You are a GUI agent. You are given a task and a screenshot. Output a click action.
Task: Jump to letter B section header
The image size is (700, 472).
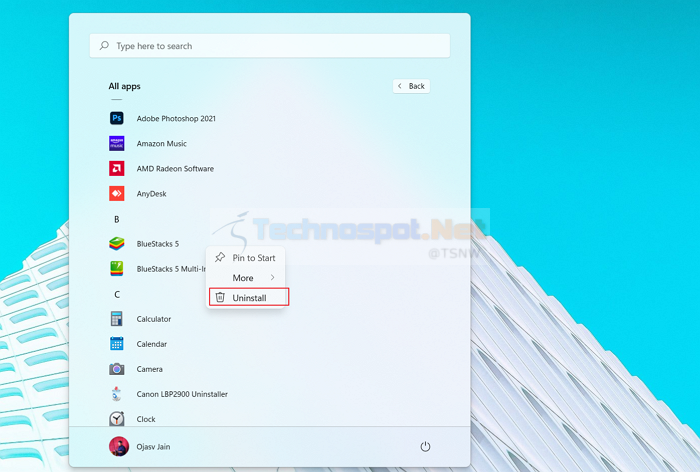coord(117,219)
